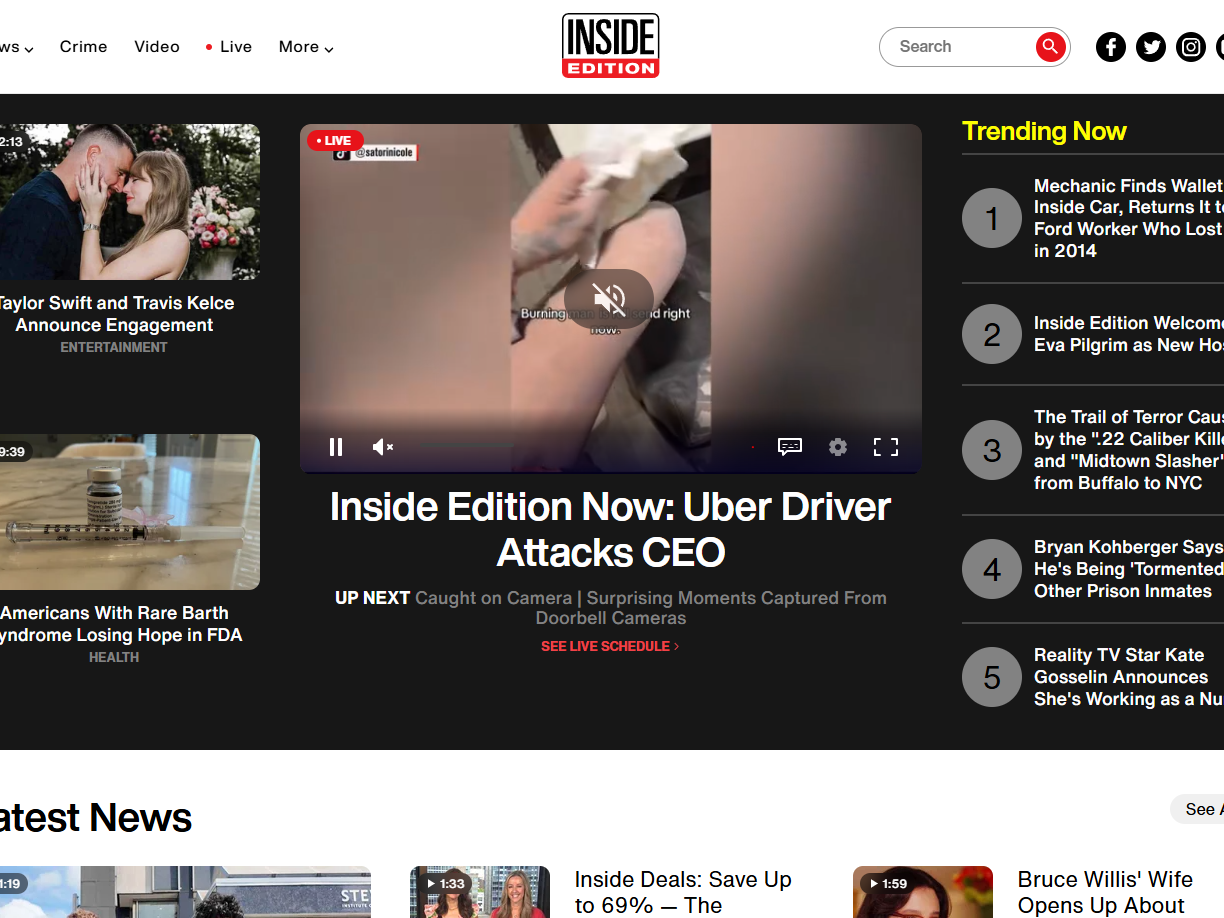Image resolution: width=1224 pixels, height=918 pixels.
Task: Enter fullscreen on the live video
Action: 886,447
